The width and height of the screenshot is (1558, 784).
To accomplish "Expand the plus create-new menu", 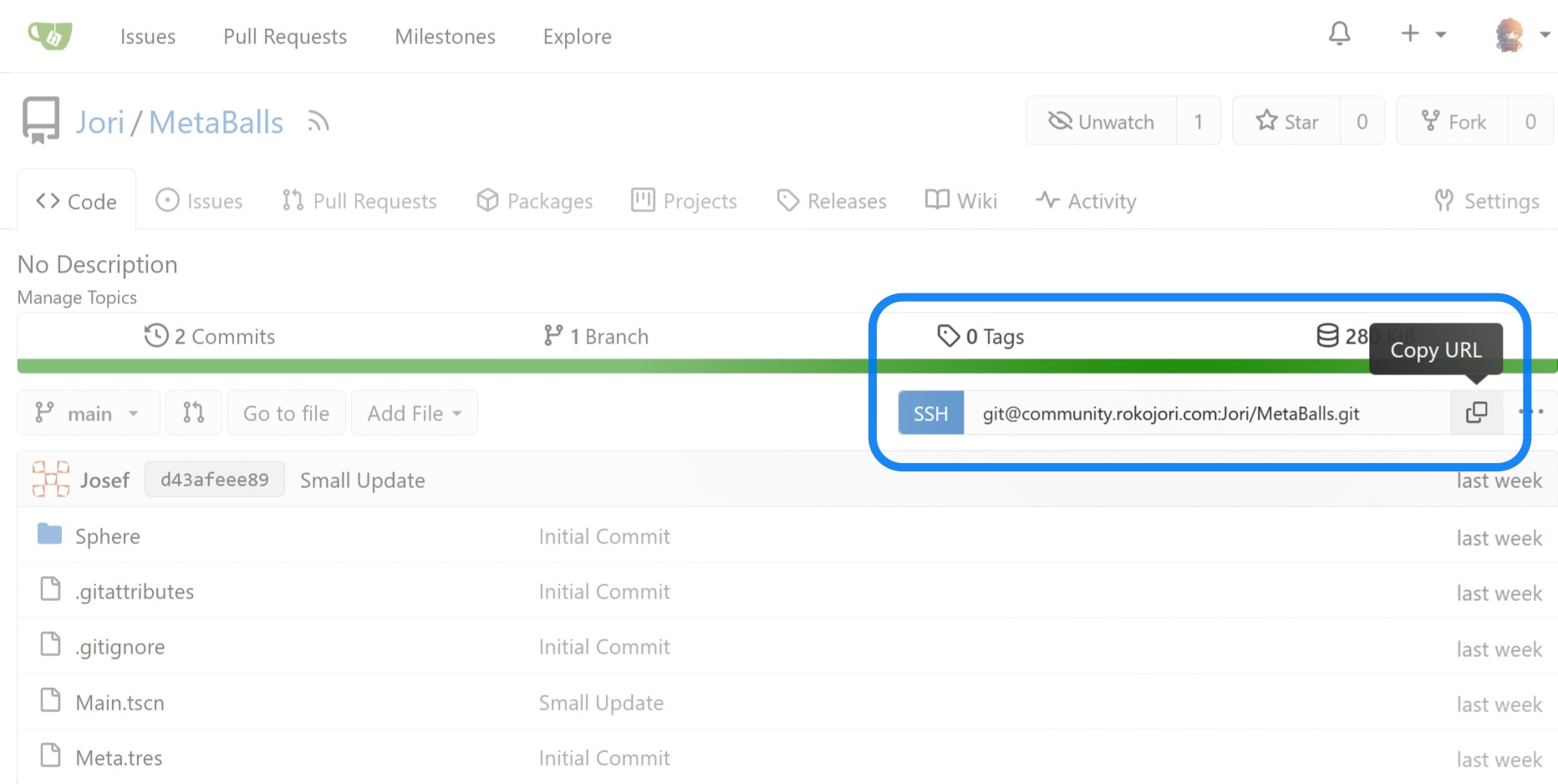I will tap(1423, 34).
